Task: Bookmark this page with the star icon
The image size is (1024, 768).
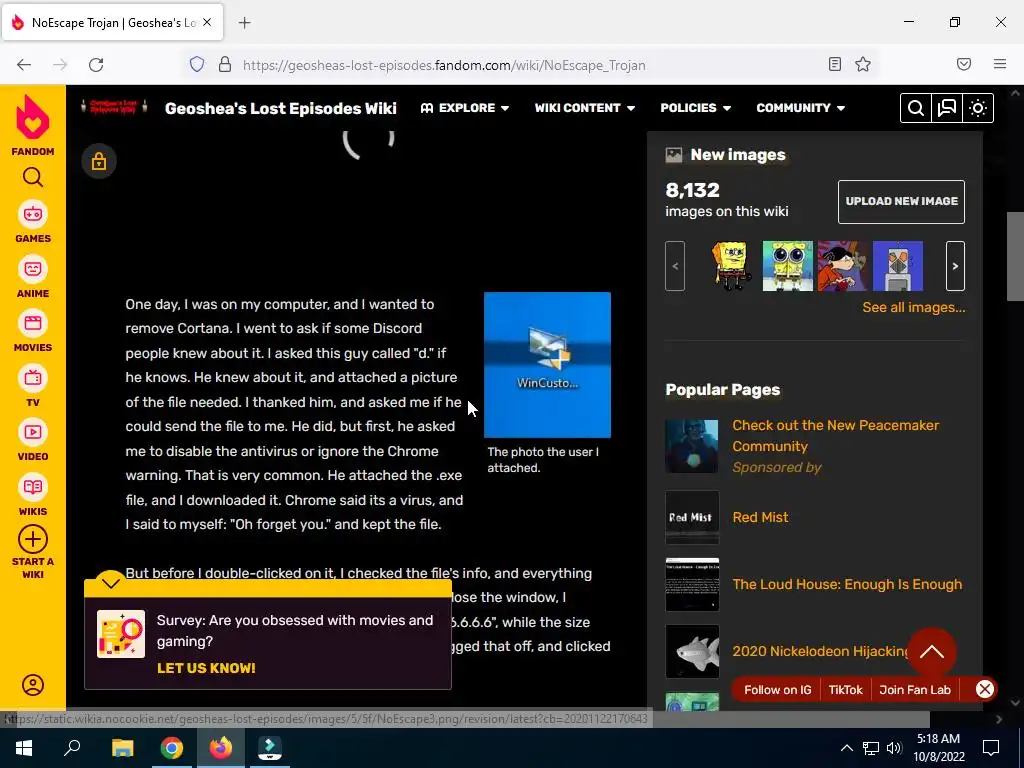Action: (x=863, y=64)
